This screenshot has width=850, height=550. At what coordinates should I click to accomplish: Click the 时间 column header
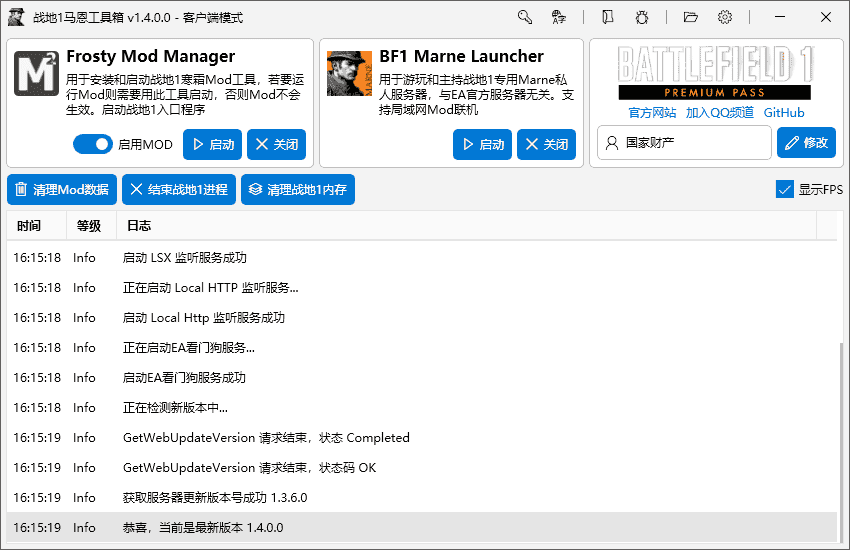[36, 225]
